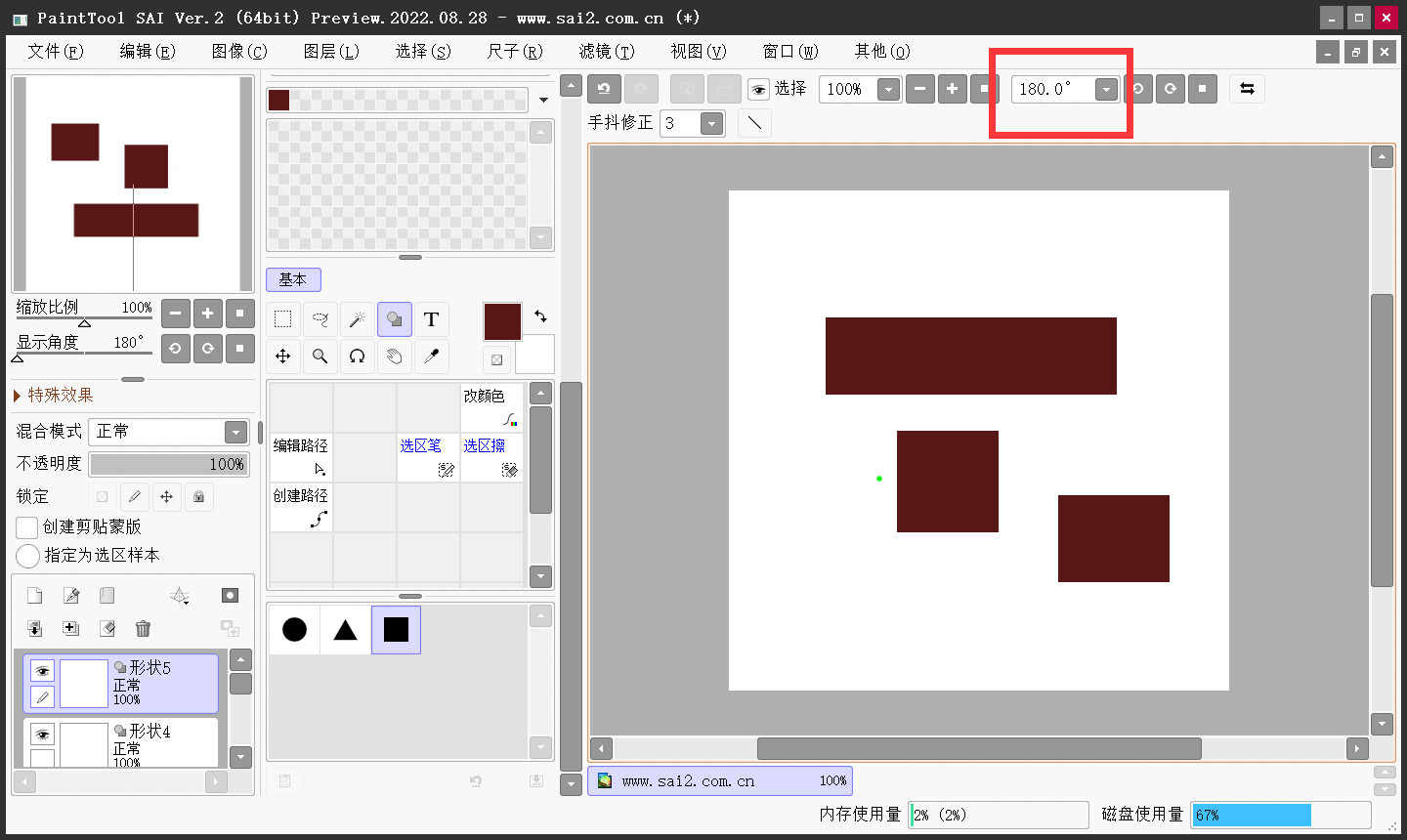Select the shape tool
The height and width of the screenshot is (840, 1407).
(x=394, y=319)
